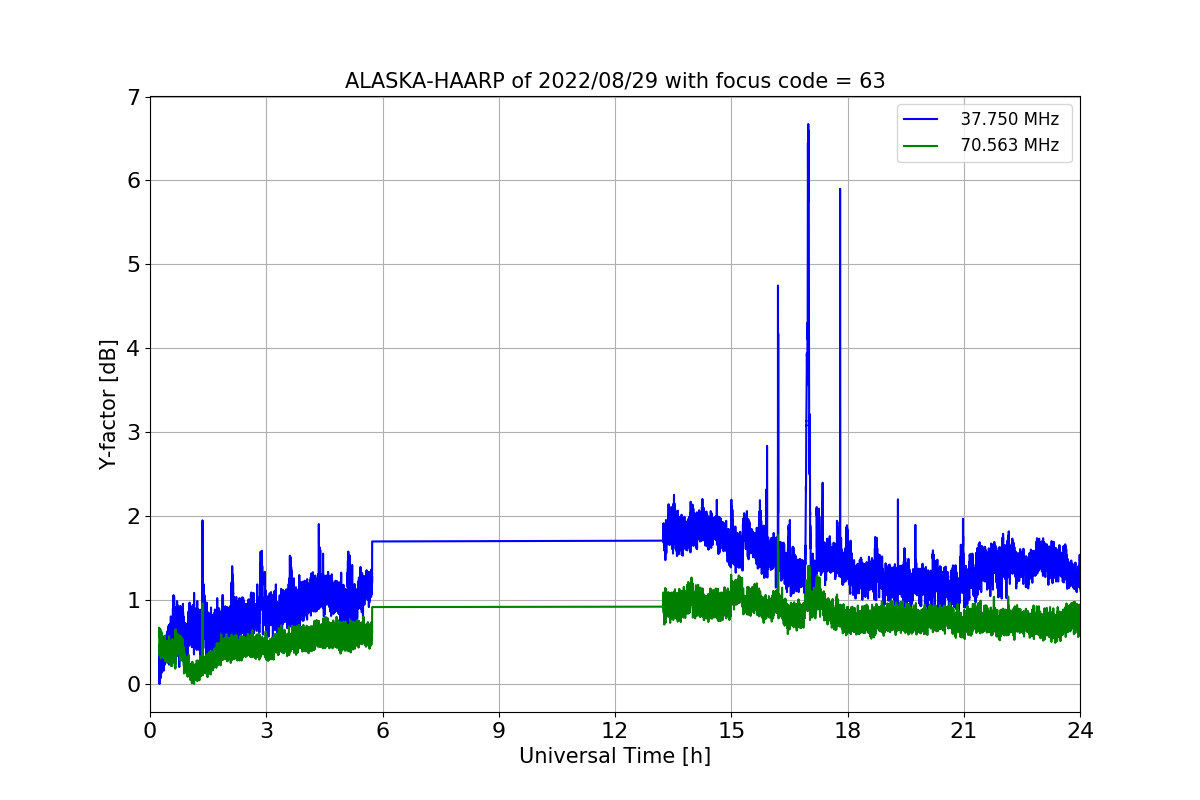This screenshot has height=800, width=1200.
Task: Click x-axis tick label 0
Action: pyautogui.click(x=150, y=731)
